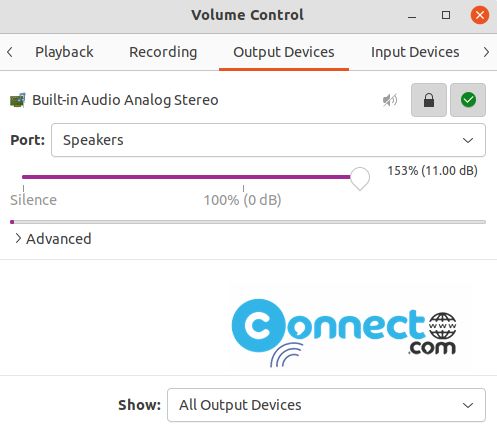Switch to the Recording tab
Viewport: 497px width, 431px height.
point(163,52)
